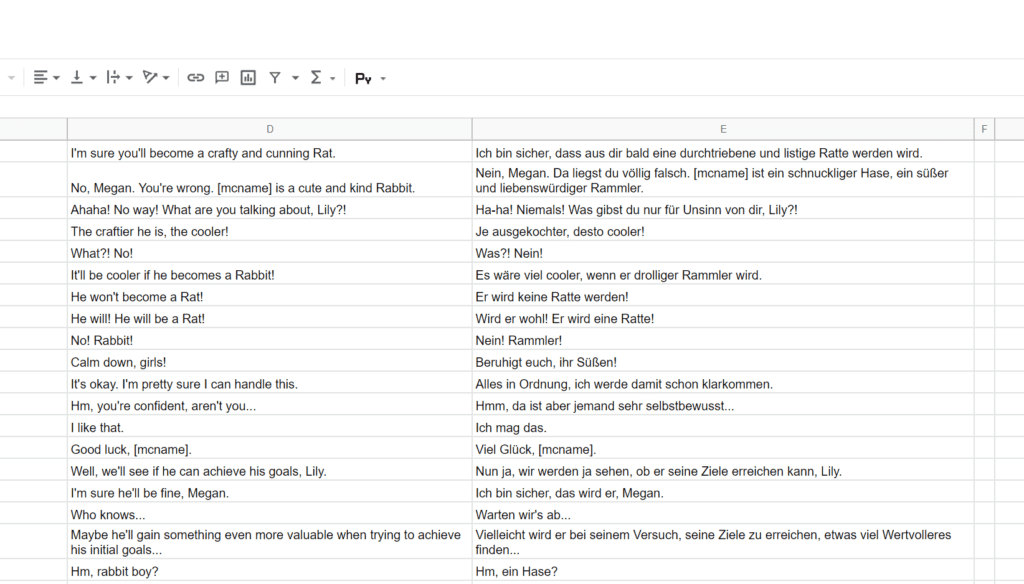
Task: Add a comment with the comment icon
Action: 222,78
